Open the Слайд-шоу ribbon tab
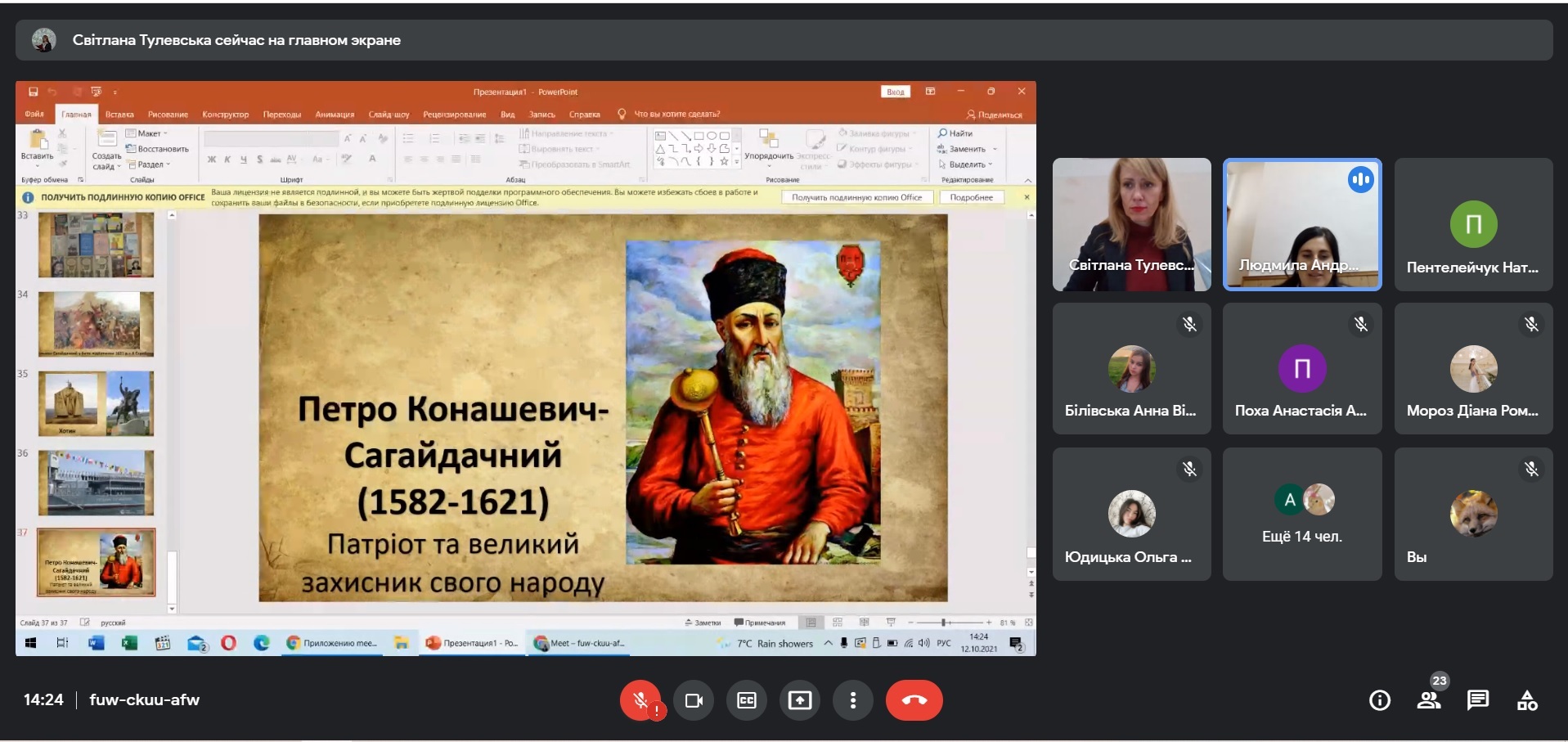The height and width of the screenshot is (742, 1568). pos(389,115)
